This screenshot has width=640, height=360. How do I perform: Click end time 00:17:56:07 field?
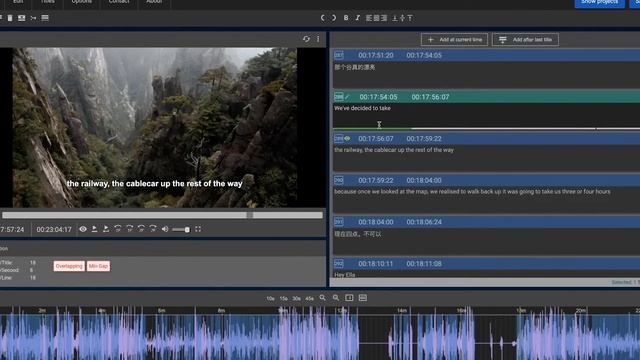[x=430, y=97]
